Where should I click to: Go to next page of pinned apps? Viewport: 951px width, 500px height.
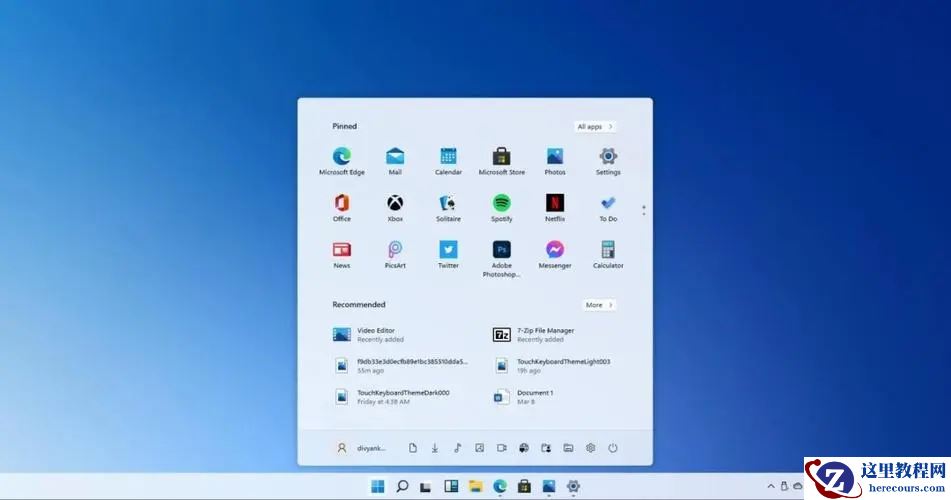pos(643,213)
